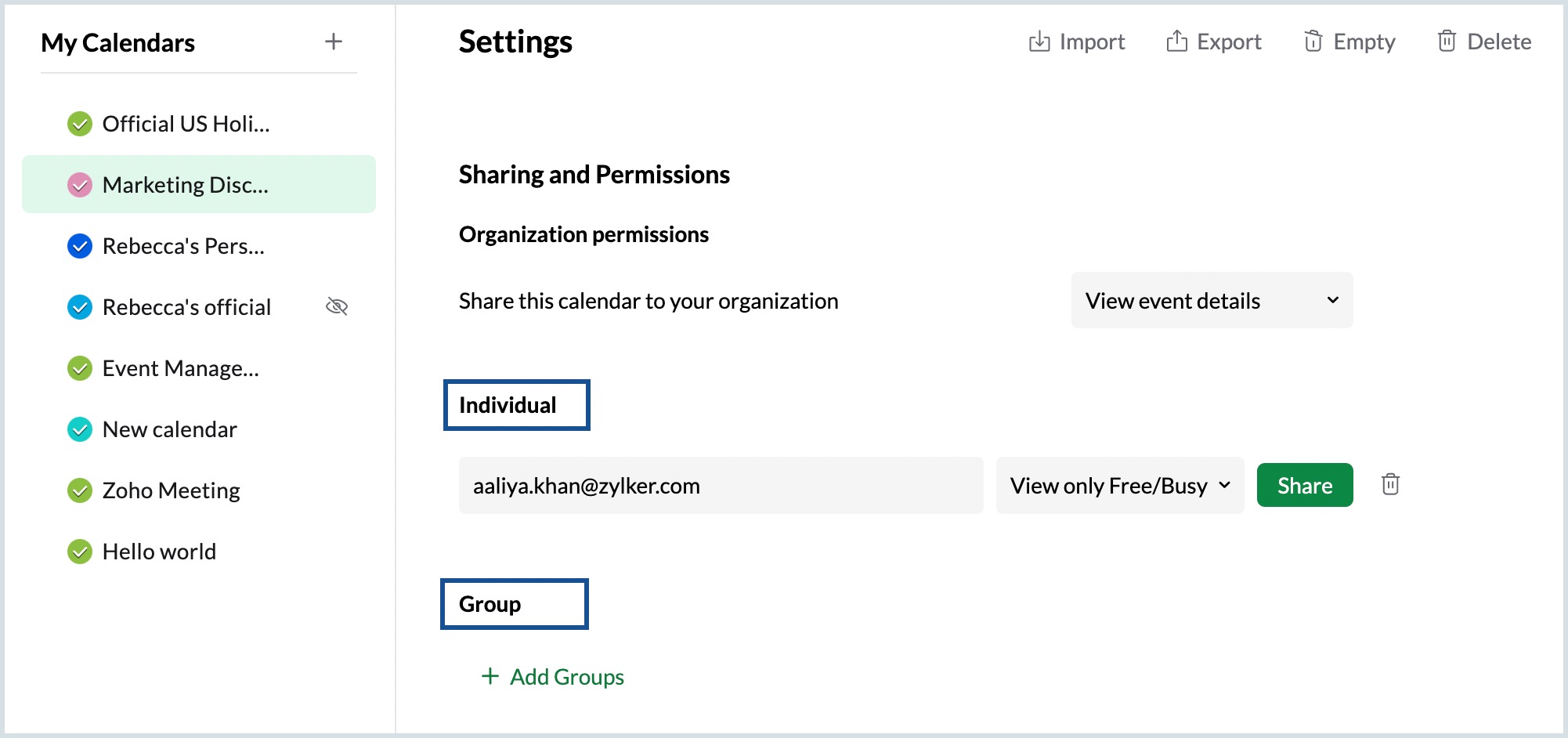
Task: Click the Empty calendar trash icon
Action: (1313, 42)
